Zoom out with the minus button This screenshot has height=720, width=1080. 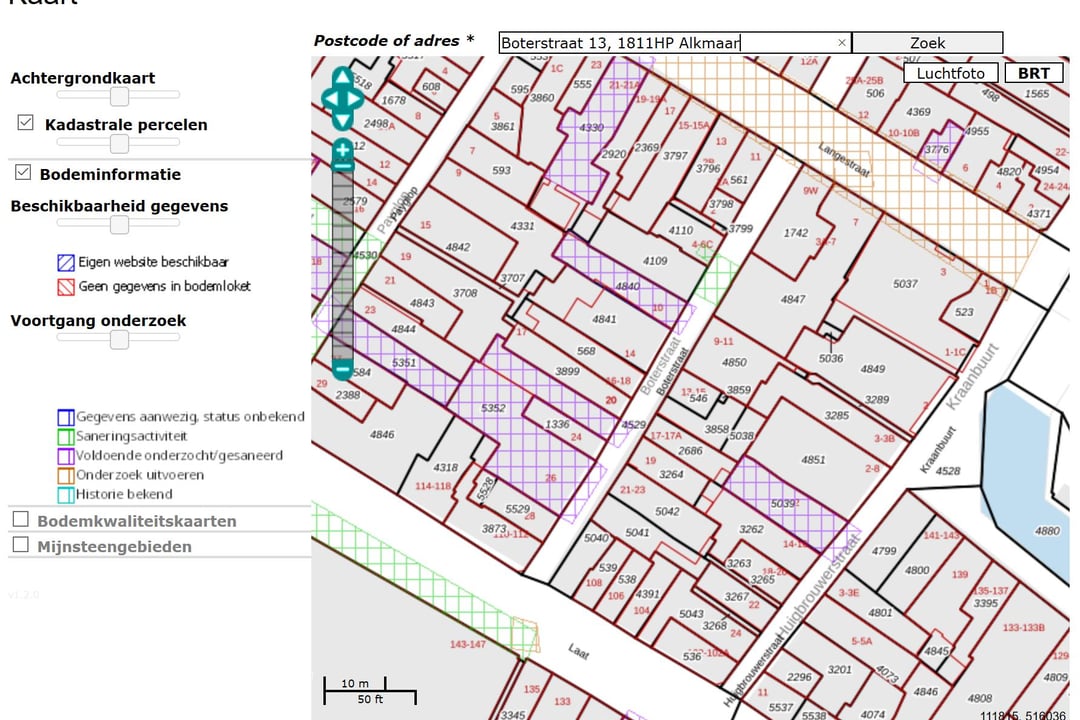[342, 369]
